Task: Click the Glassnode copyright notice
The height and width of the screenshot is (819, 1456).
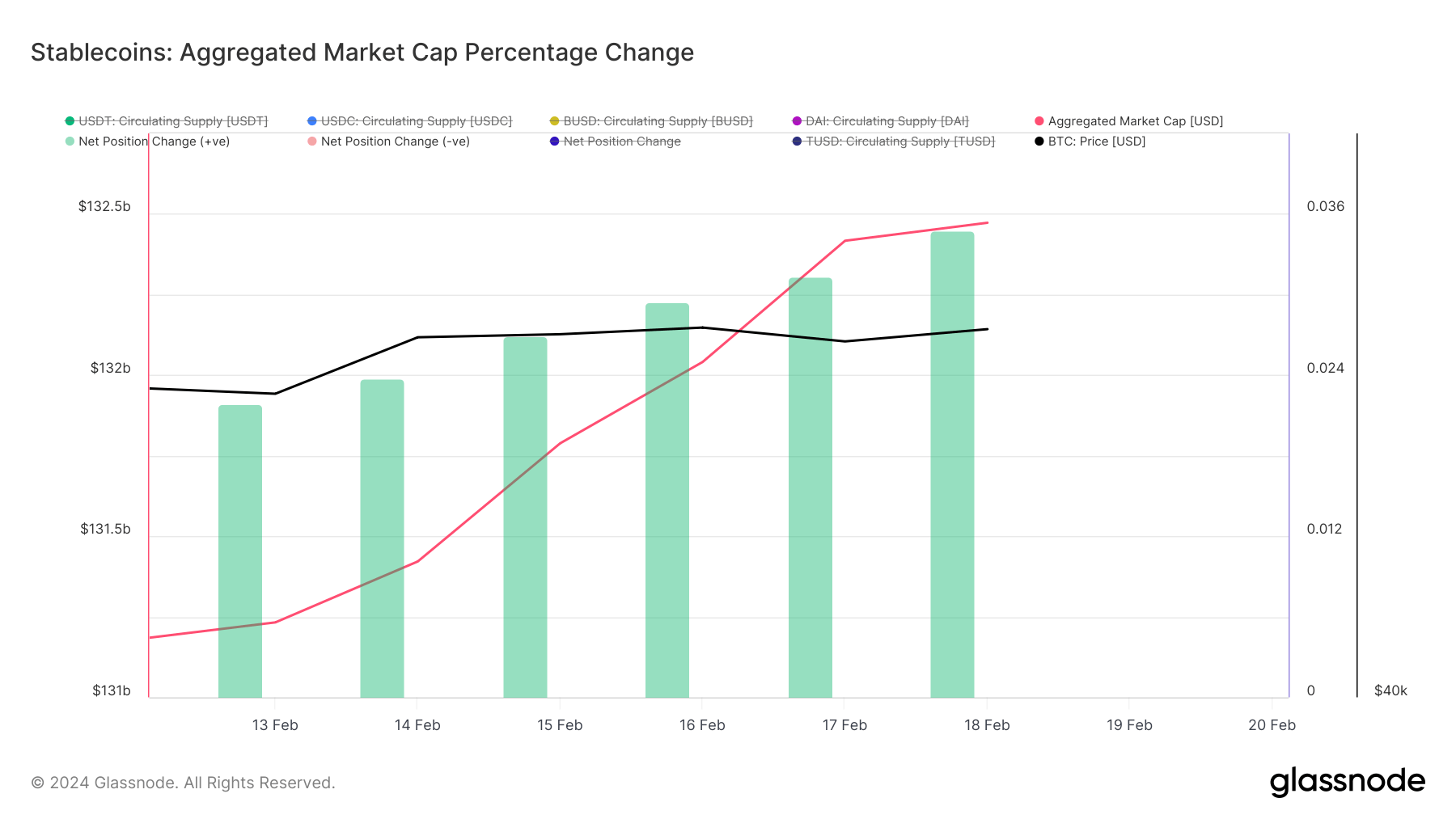Action: (183, 783)
